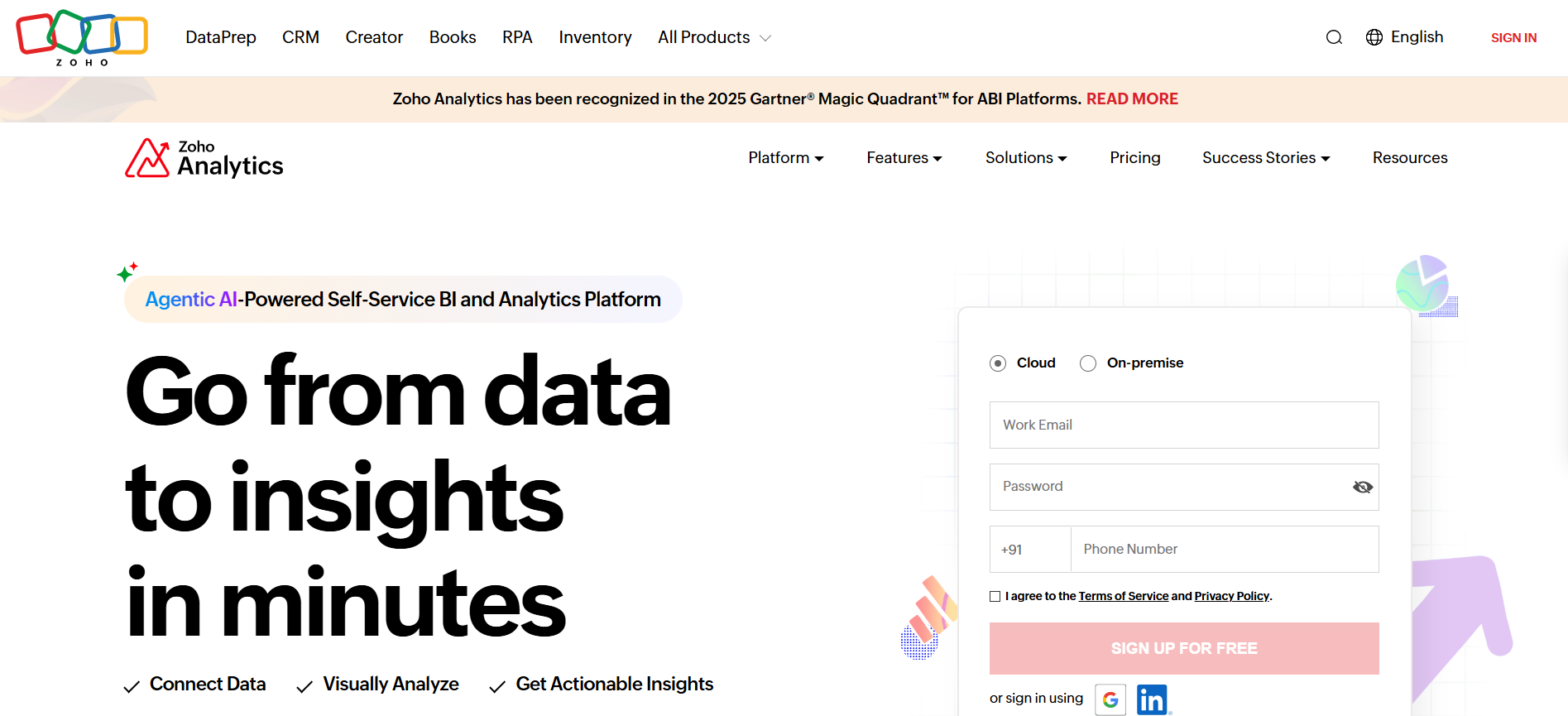Focus the Work Email field
This screenshot has height=716, width=1568.
point(1184,425)
